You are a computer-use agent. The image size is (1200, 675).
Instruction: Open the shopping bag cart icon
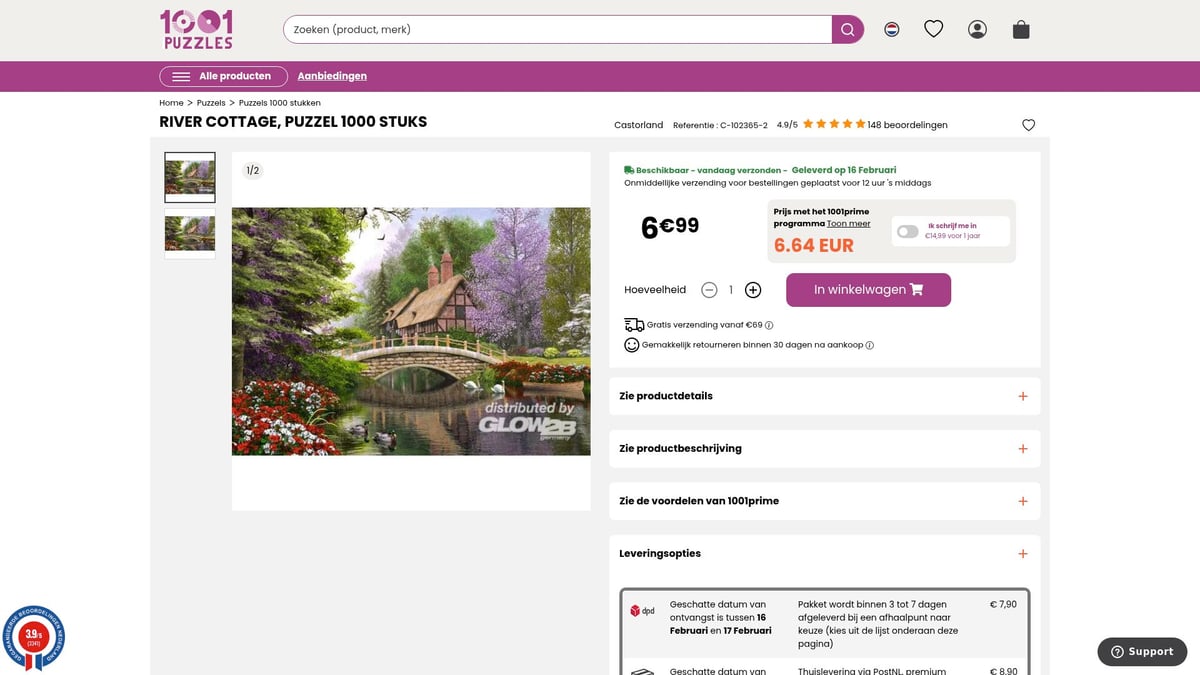1020,30
